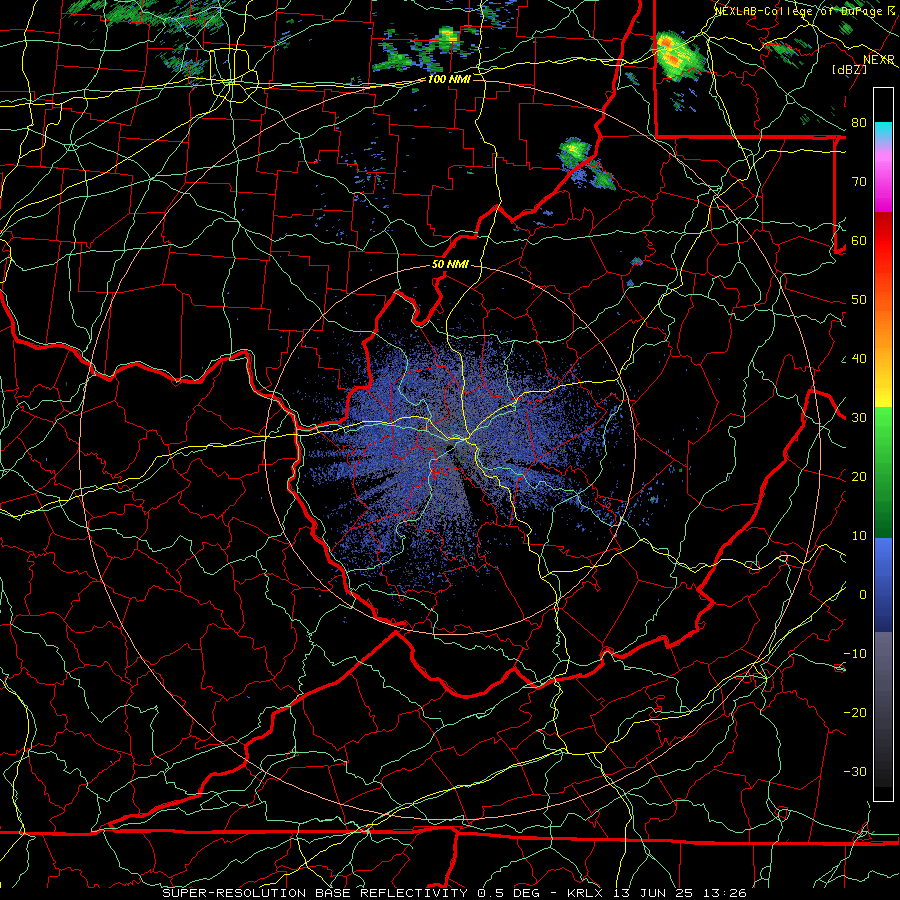Select the -10 value on the dBZ scale
This screenshot has width=900, height=900.
[855, 654]
